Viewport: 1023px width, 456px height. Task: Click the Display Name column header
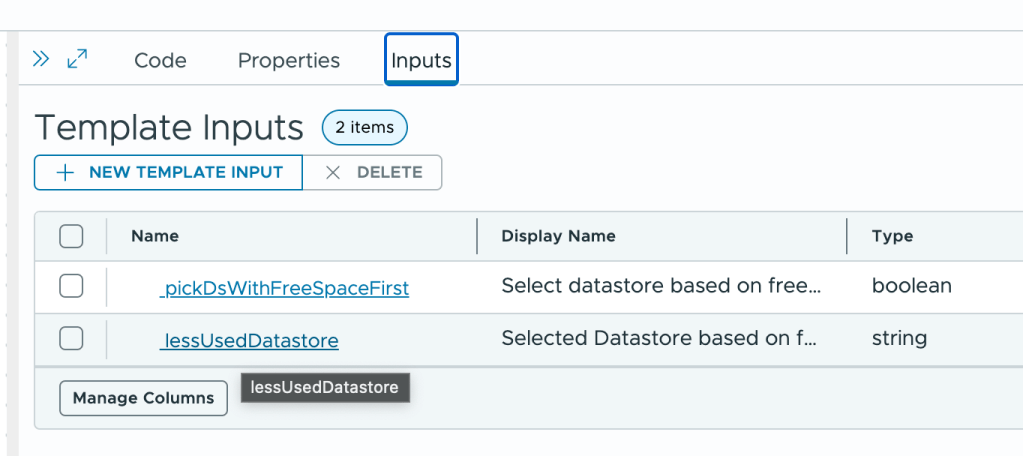point(558,236)
